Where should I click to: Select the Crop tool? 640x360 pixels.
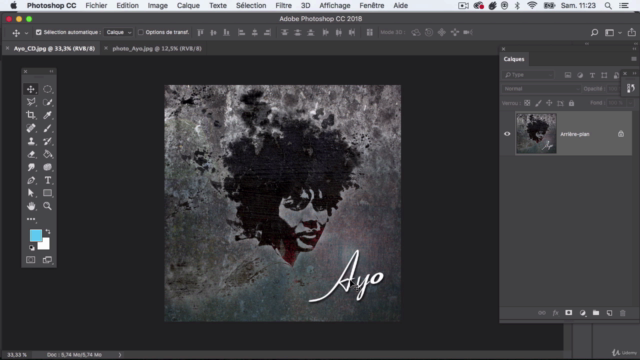click(x=31, y=115)
